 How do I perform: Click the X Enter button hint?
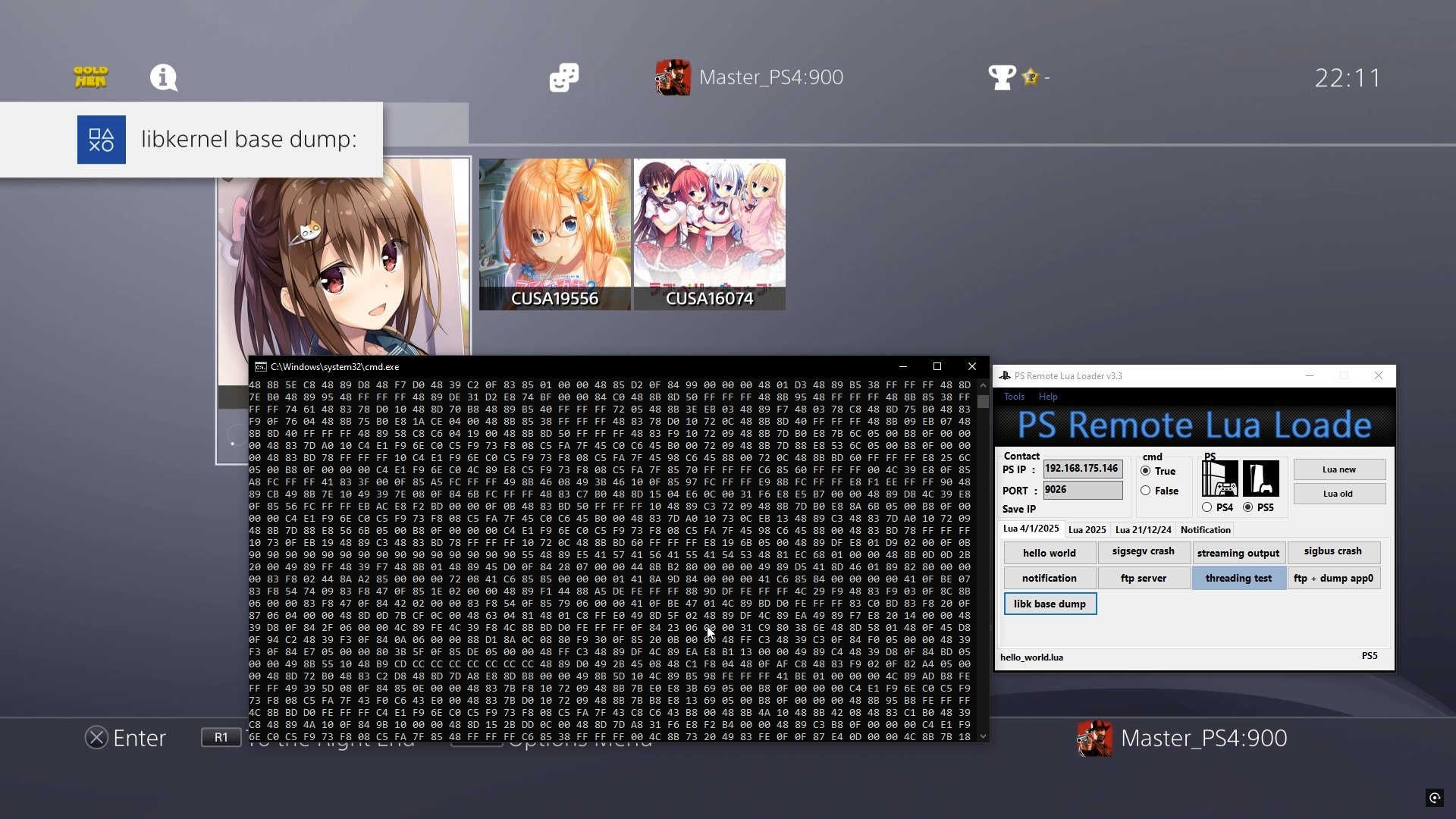(x=125, y=738)
